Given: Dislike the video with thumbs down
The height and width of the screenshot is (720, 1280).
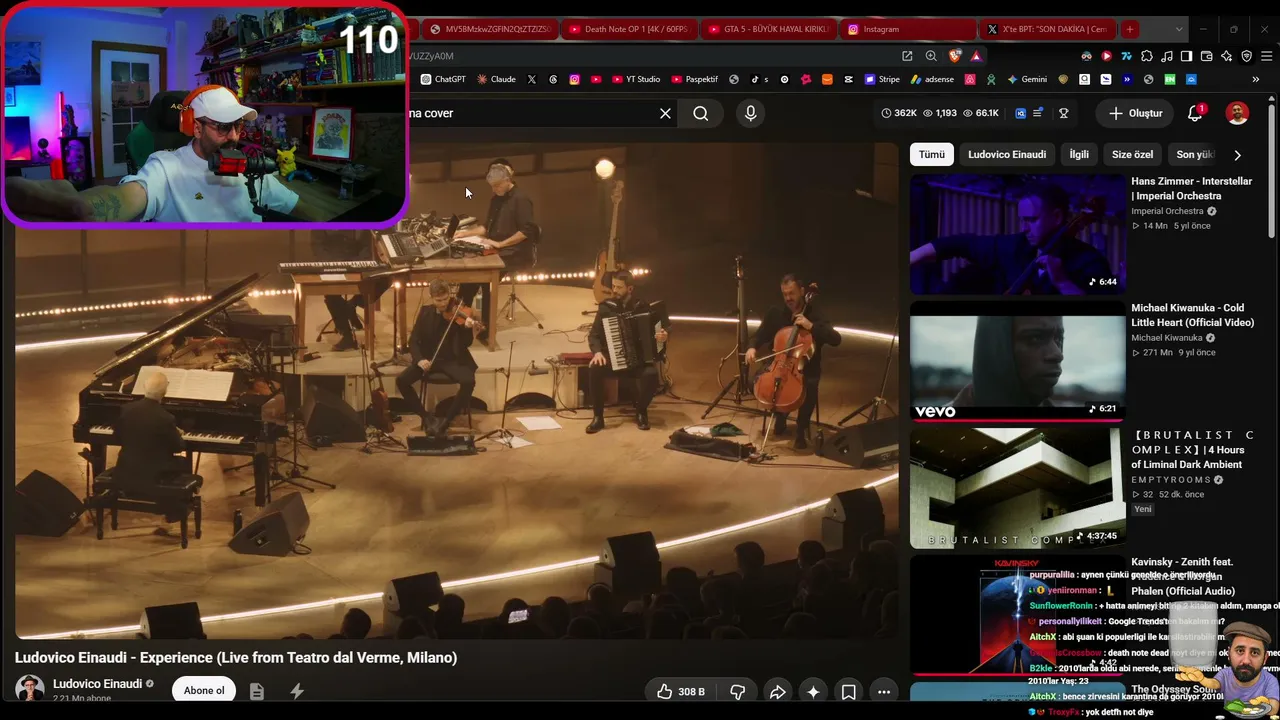Looking at the screenshot, I should [x=737, y=691].
